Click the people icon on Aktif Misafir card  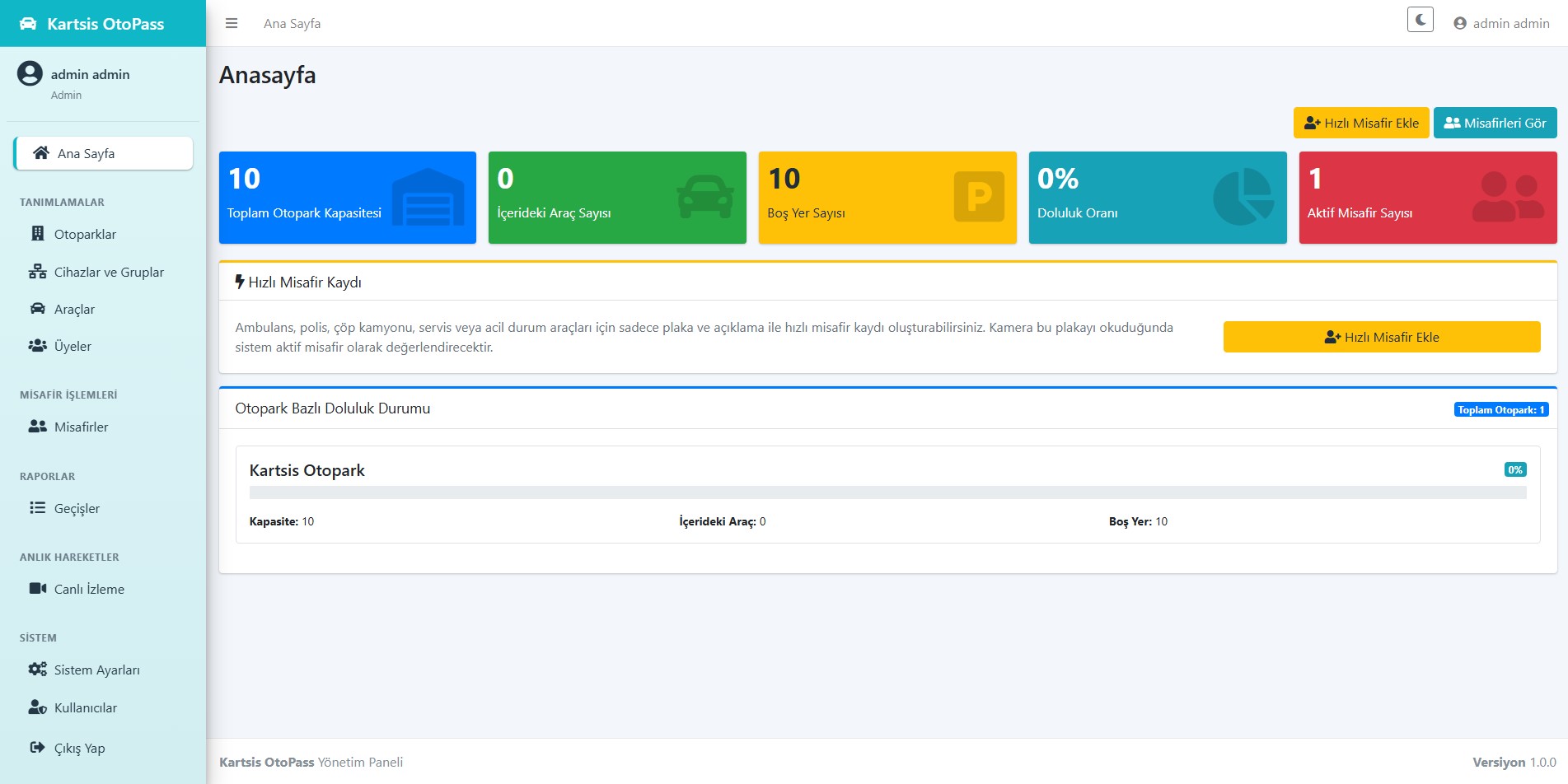(x=1508, y=197)
